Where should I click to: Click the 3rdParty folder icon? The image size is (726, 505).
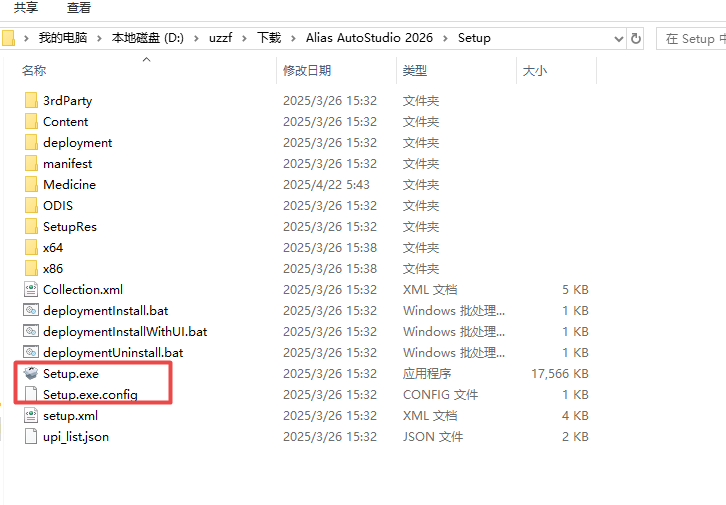click(30, 101)
